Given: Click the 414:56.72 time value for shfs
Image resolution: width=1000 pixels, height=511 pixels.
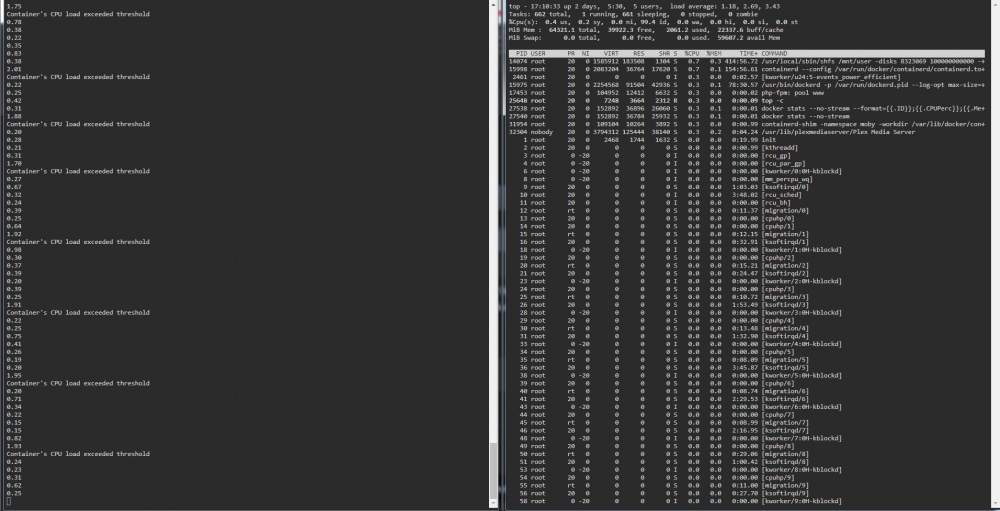Looking at the screenshot, I should (742, 61).
